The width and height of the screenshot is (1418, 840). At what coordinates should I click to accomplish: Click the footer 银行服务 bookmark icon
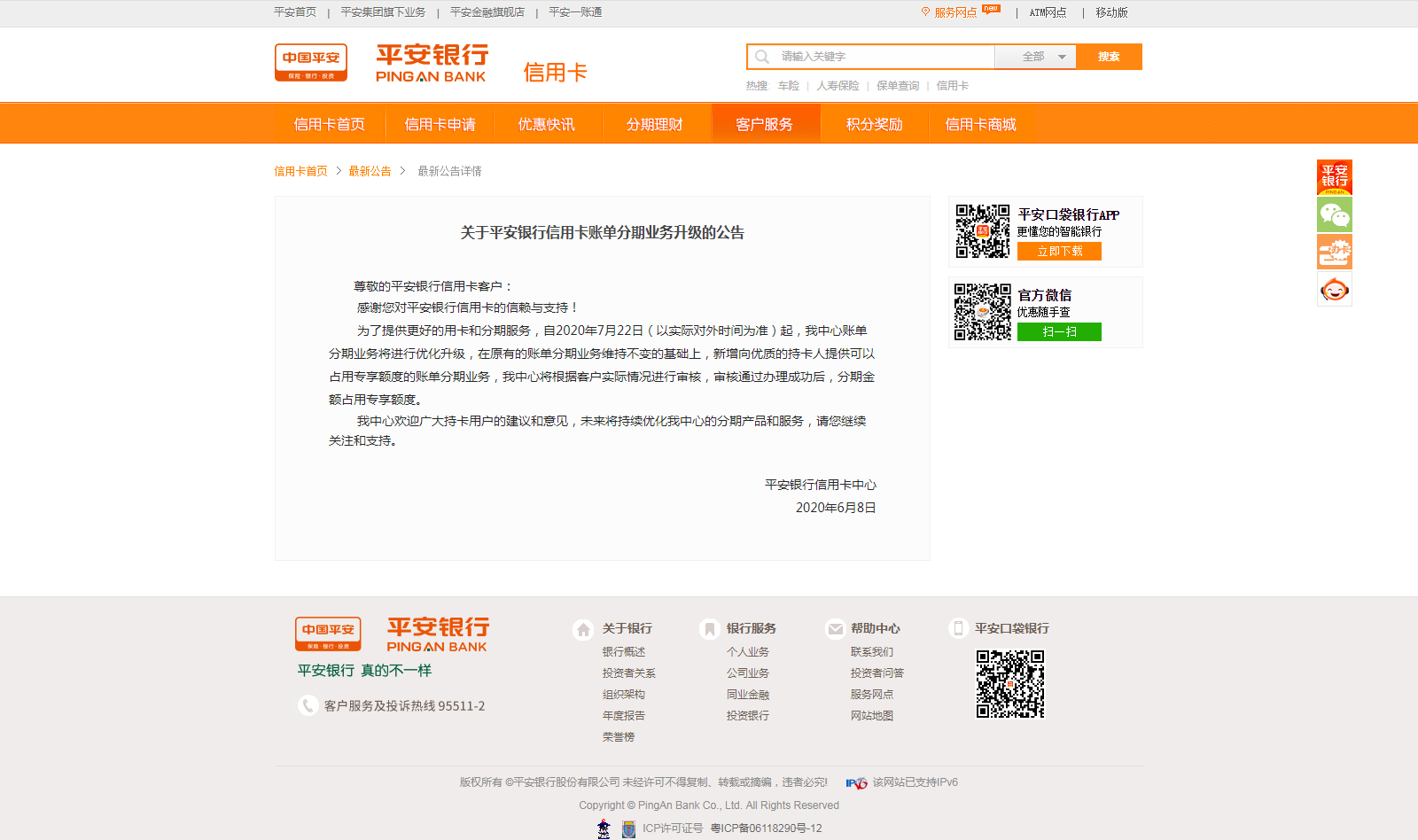click(x=709, y=629)
